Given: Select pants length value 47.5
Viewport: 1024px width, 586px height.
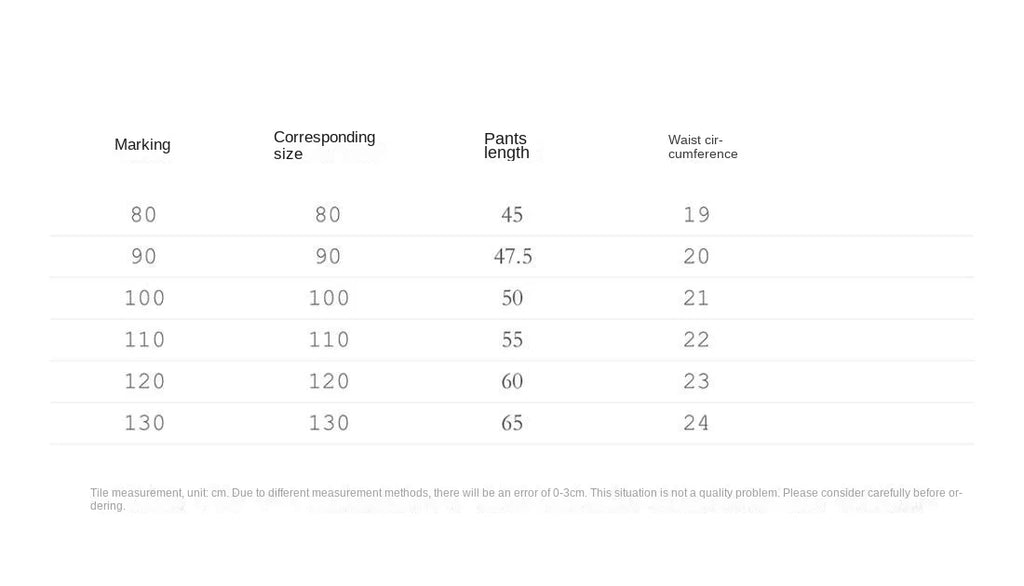Looking at the screenshot, I should coord(513,256).
